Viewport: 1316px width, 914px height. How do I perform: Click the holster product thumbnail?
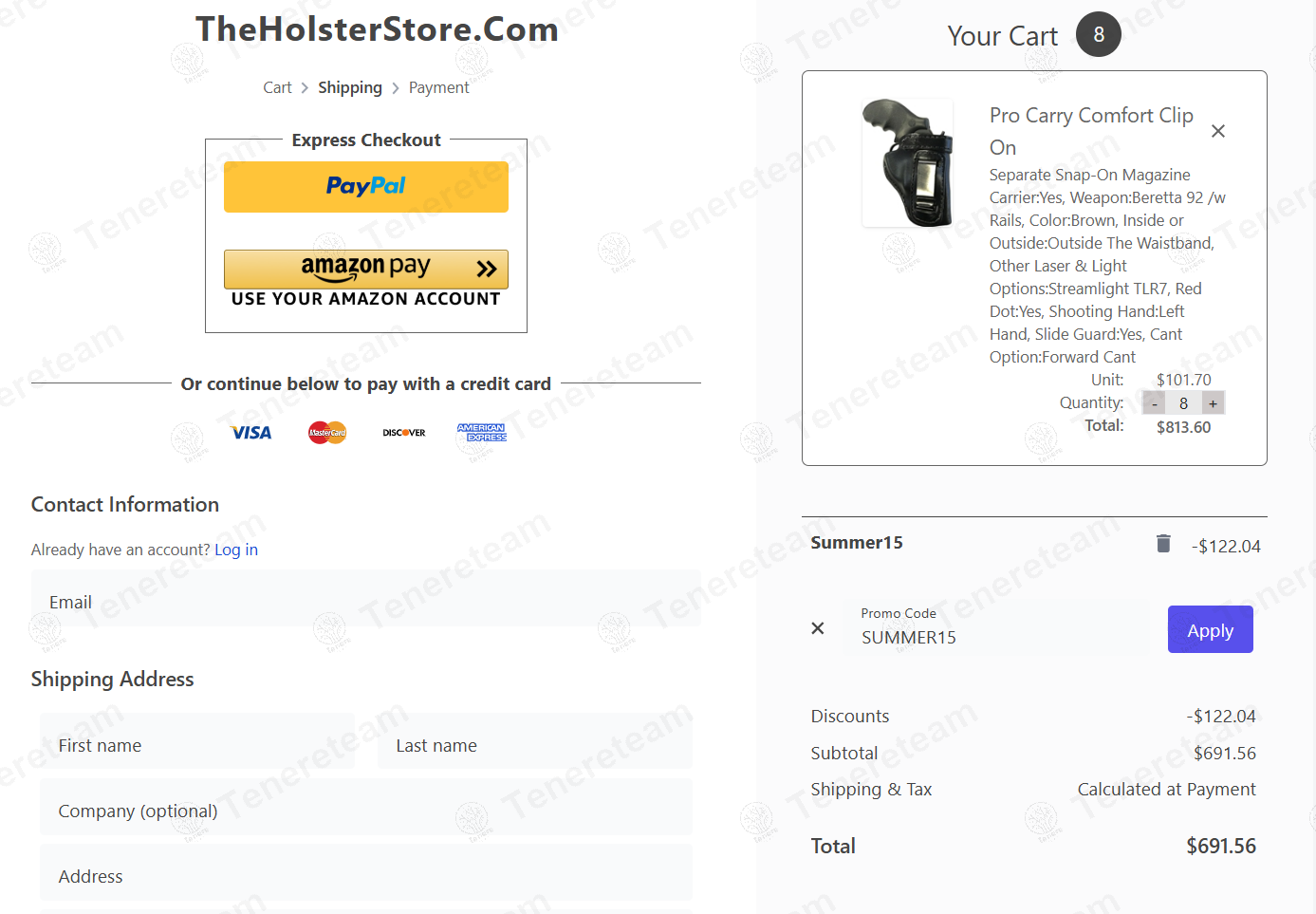pyautogui.click(x=907, y=163)
